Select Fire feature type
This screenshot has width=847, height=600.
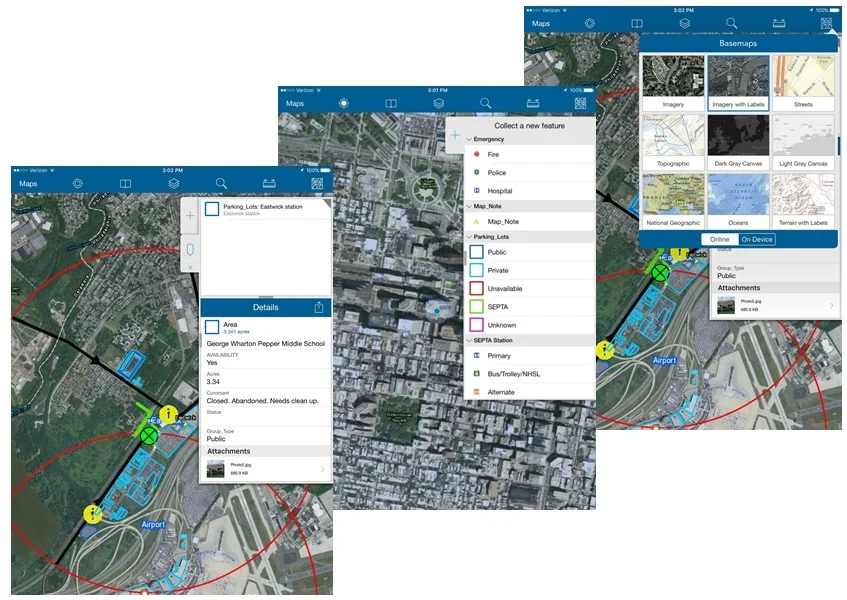pyautogui.click(x=530, y=154)
